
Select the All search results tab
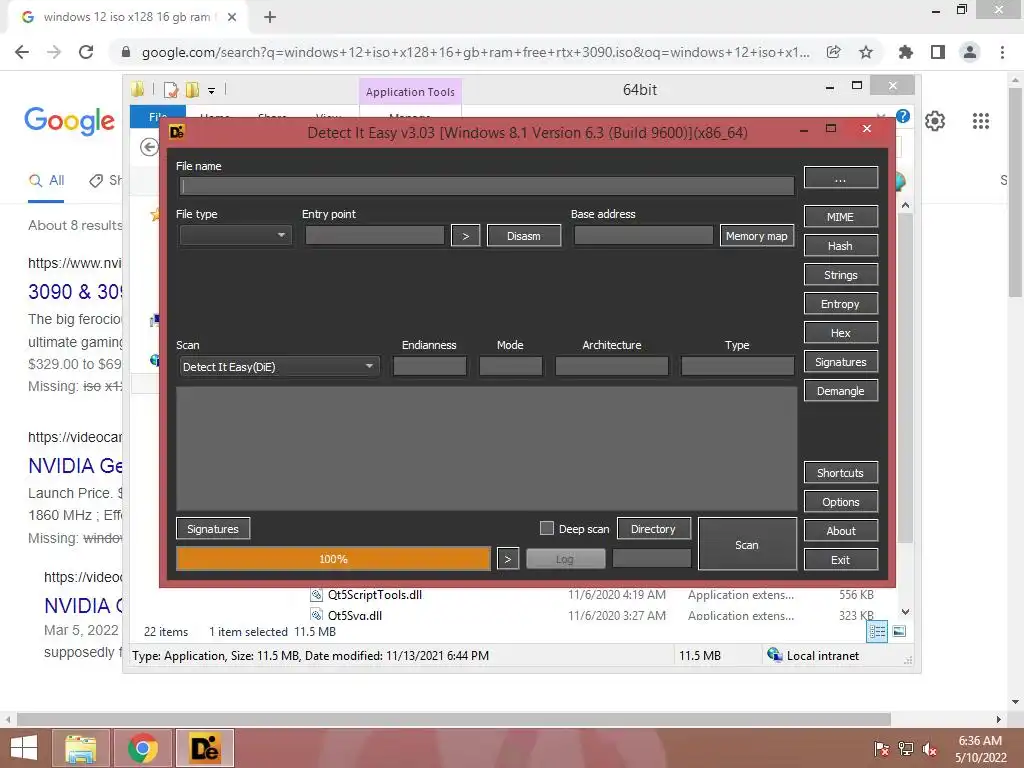(46, 180)
